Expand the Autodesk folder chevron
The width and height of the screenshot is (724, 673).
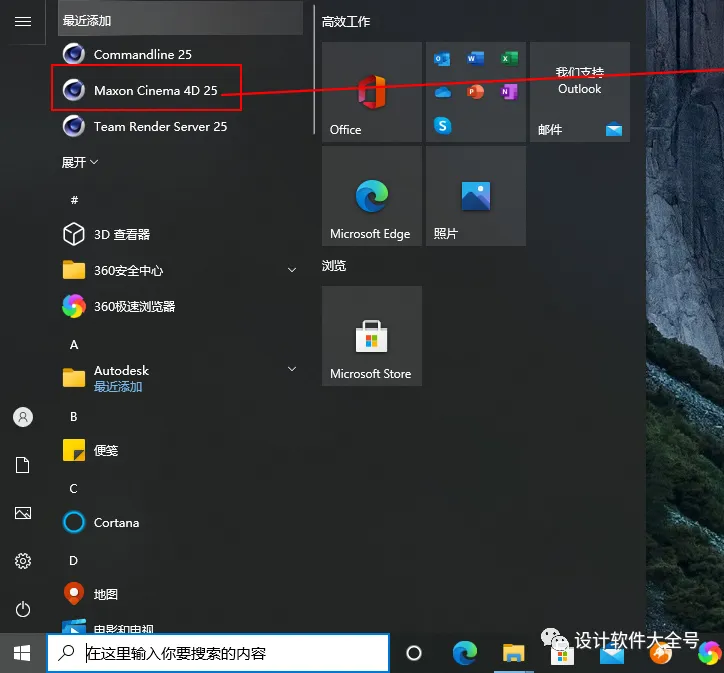tap(292, 369)
